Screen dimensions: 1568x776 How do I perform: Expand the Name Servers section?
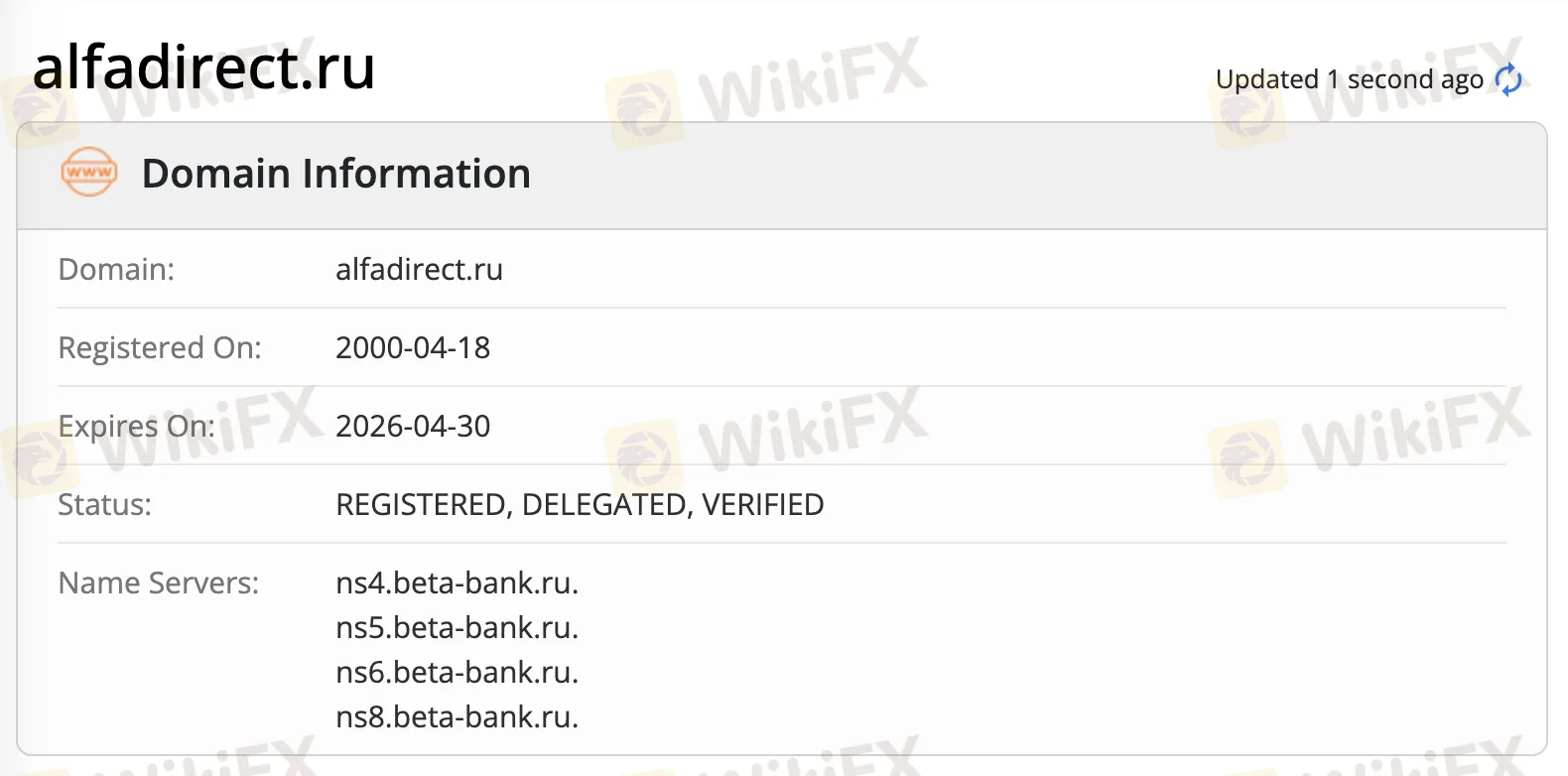point(159,582)
